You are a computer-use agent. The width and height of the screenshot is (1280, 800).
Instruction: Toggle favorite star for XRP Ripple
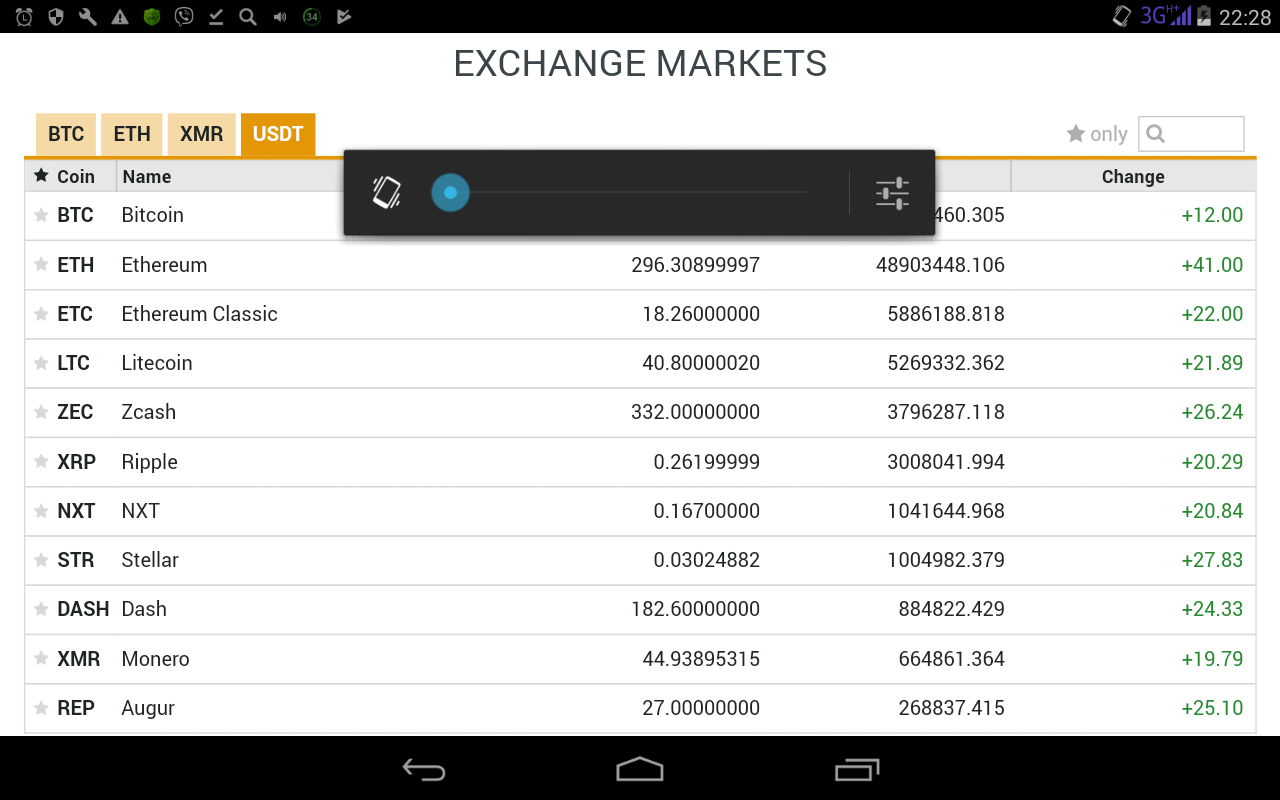(41, 462)
